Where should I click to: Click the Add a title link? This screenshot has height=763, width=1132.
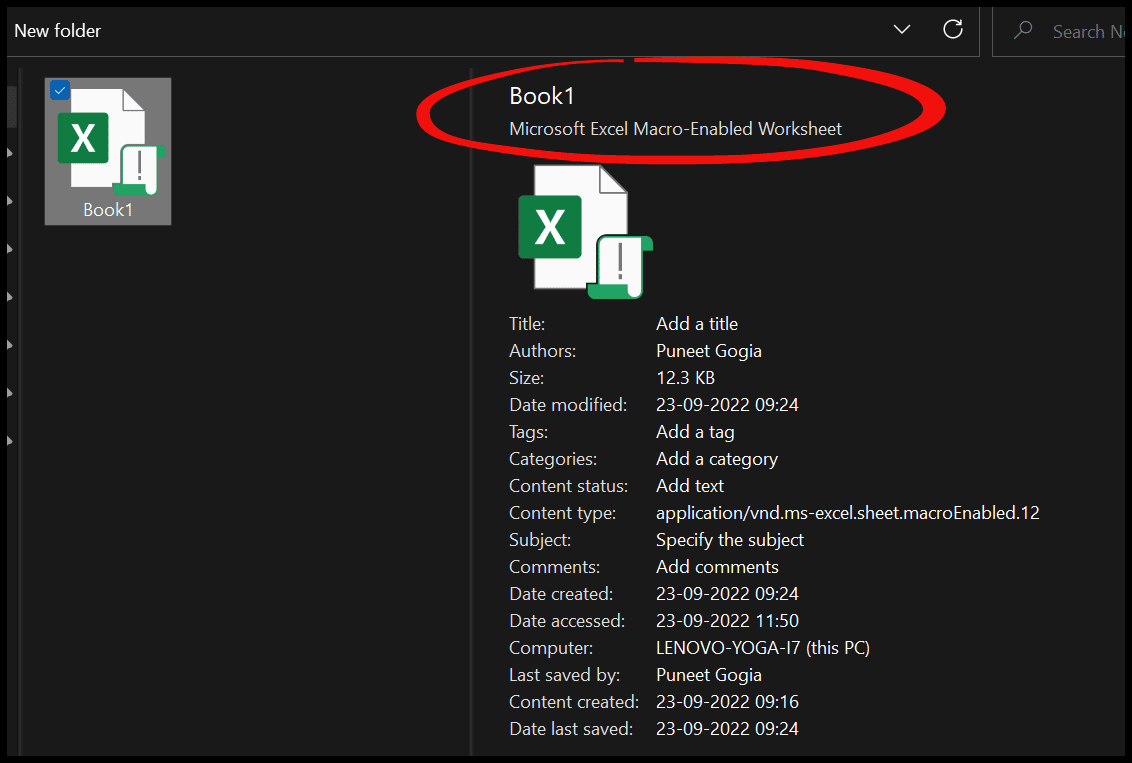[697, 323]
